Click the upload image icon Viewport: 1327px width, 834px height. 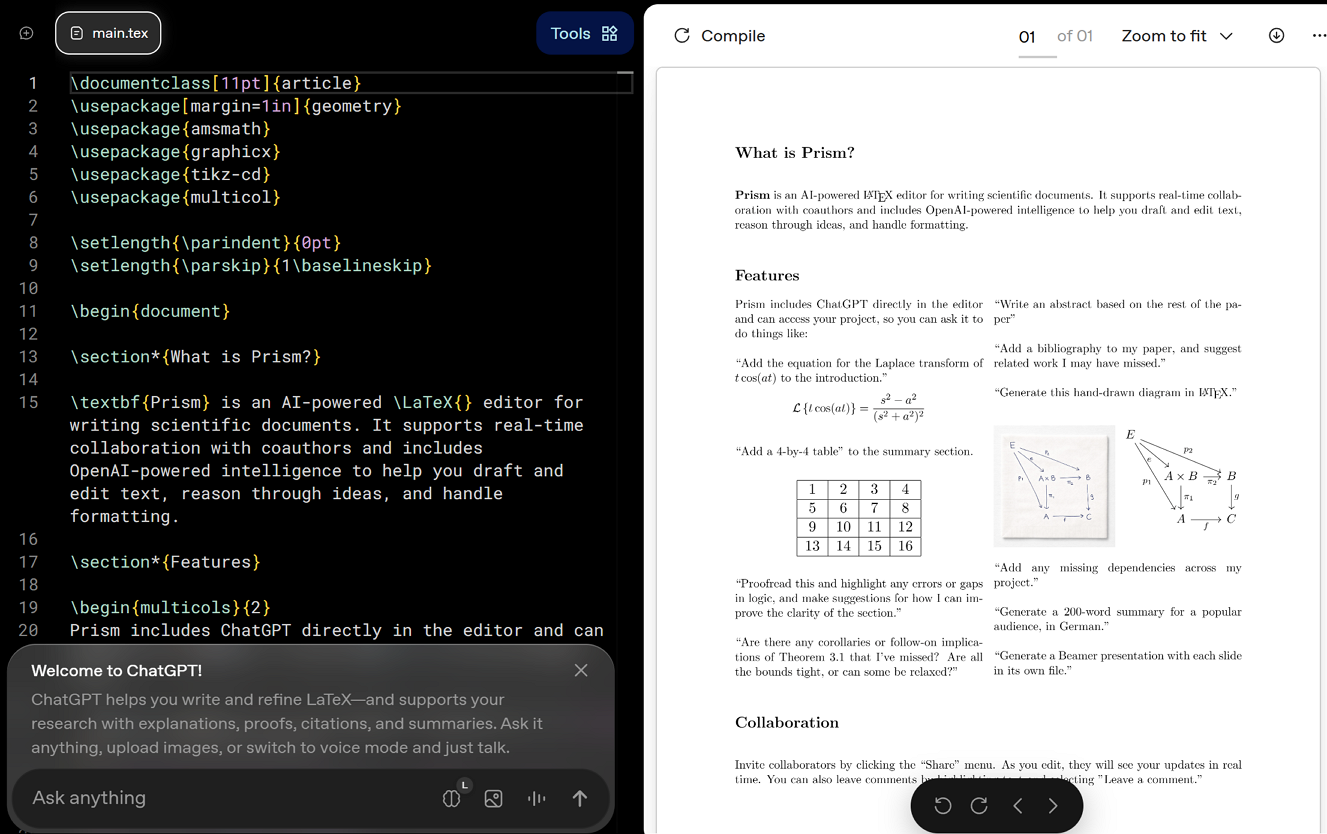point(493,798)
